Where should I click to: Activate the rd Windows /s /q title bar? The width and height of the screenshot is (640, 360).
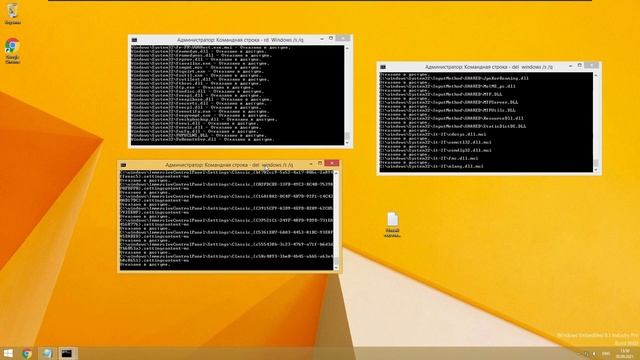point(240,40)
